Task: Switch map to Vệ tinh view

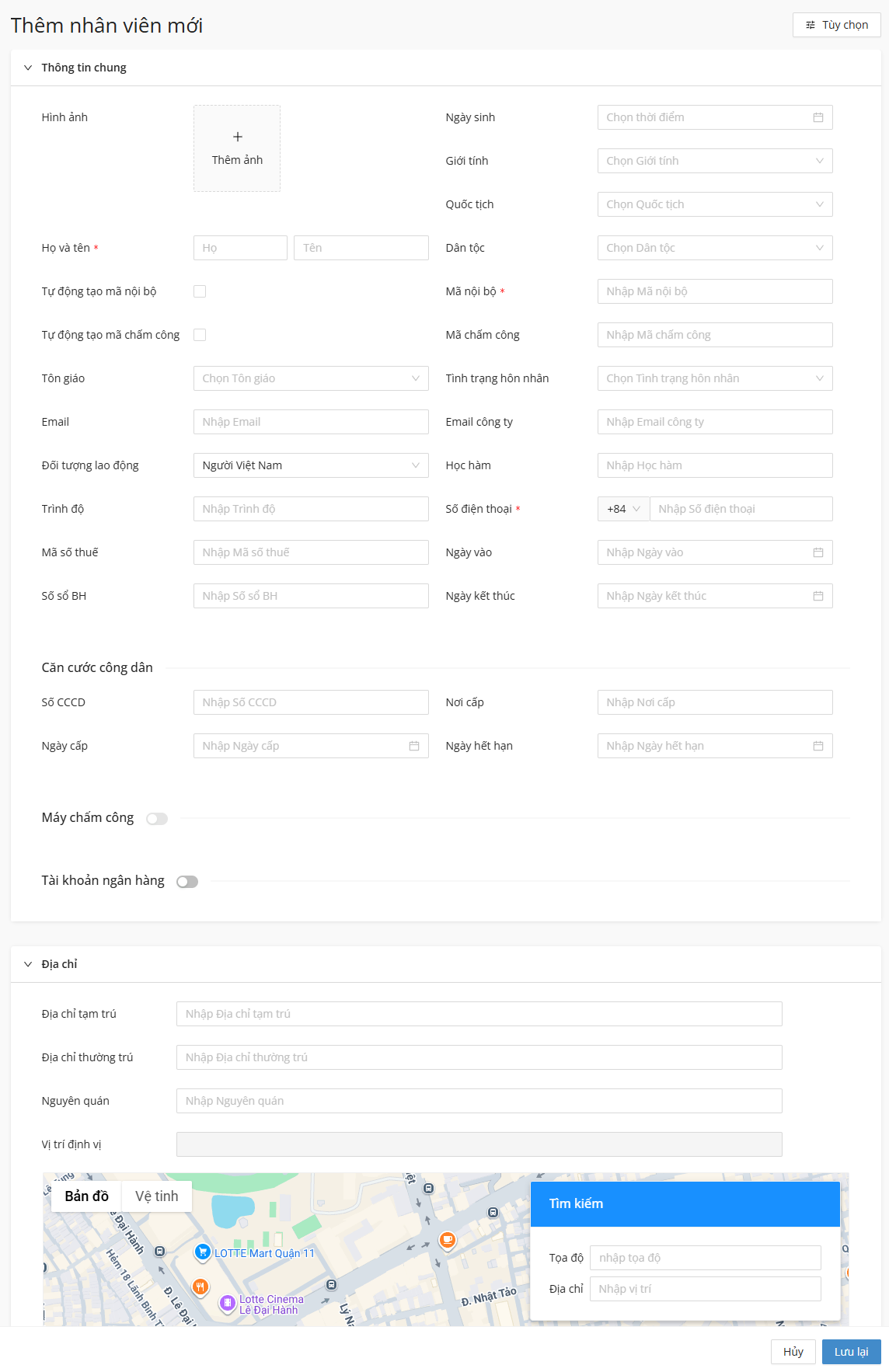Action: 156,1196
